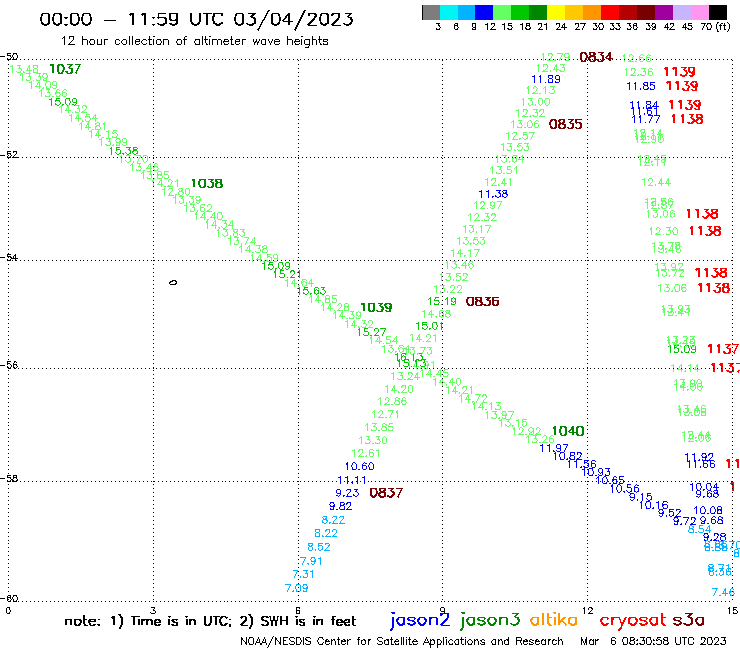This screenshot has width=740, height=650.
Task: Click time label '0836'
Action: tap(482, 302)
